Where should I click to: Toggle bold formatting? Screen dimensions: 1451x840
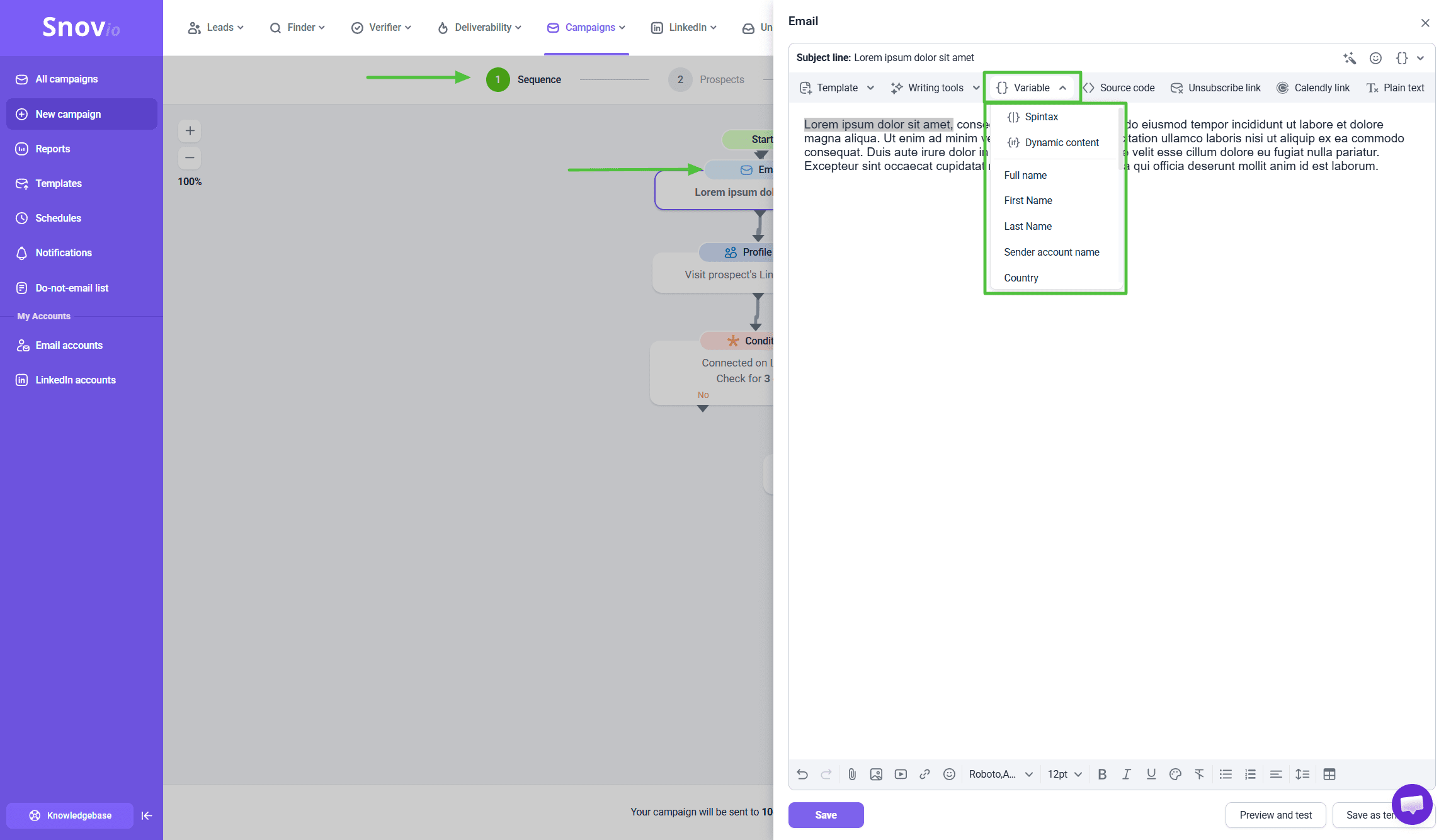point(1102,775)
